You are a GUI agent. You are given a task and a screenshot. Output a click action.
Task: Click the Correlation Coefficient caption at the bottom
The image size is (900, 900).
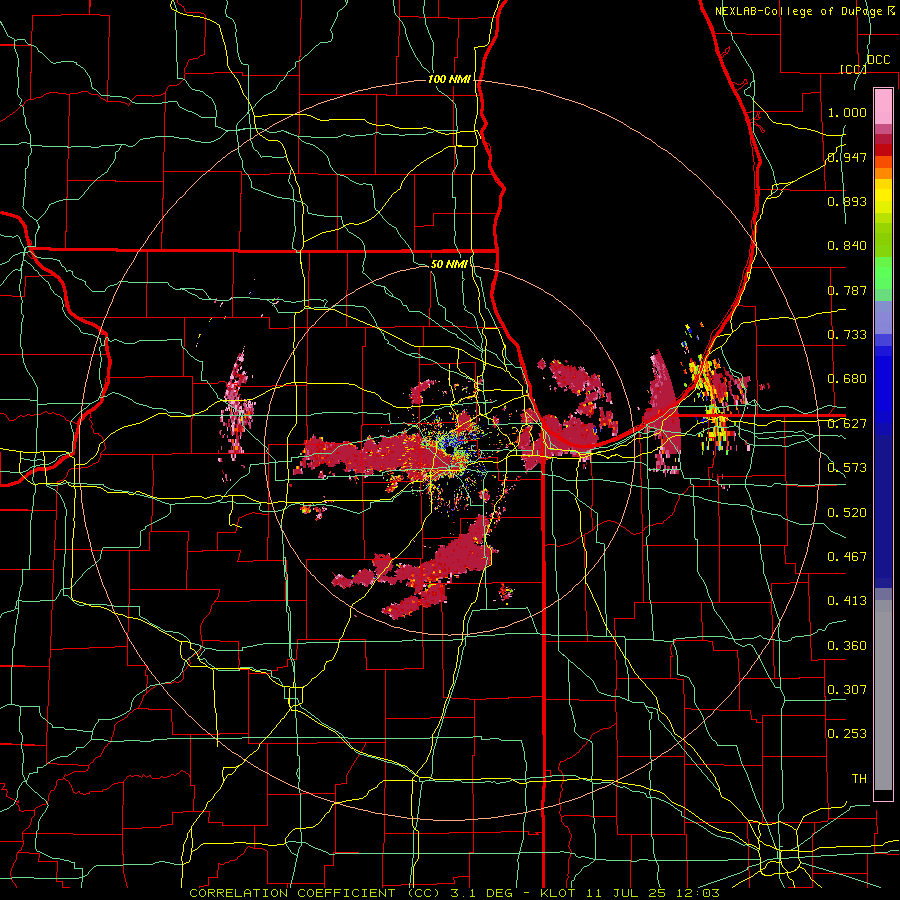(454, 893)
